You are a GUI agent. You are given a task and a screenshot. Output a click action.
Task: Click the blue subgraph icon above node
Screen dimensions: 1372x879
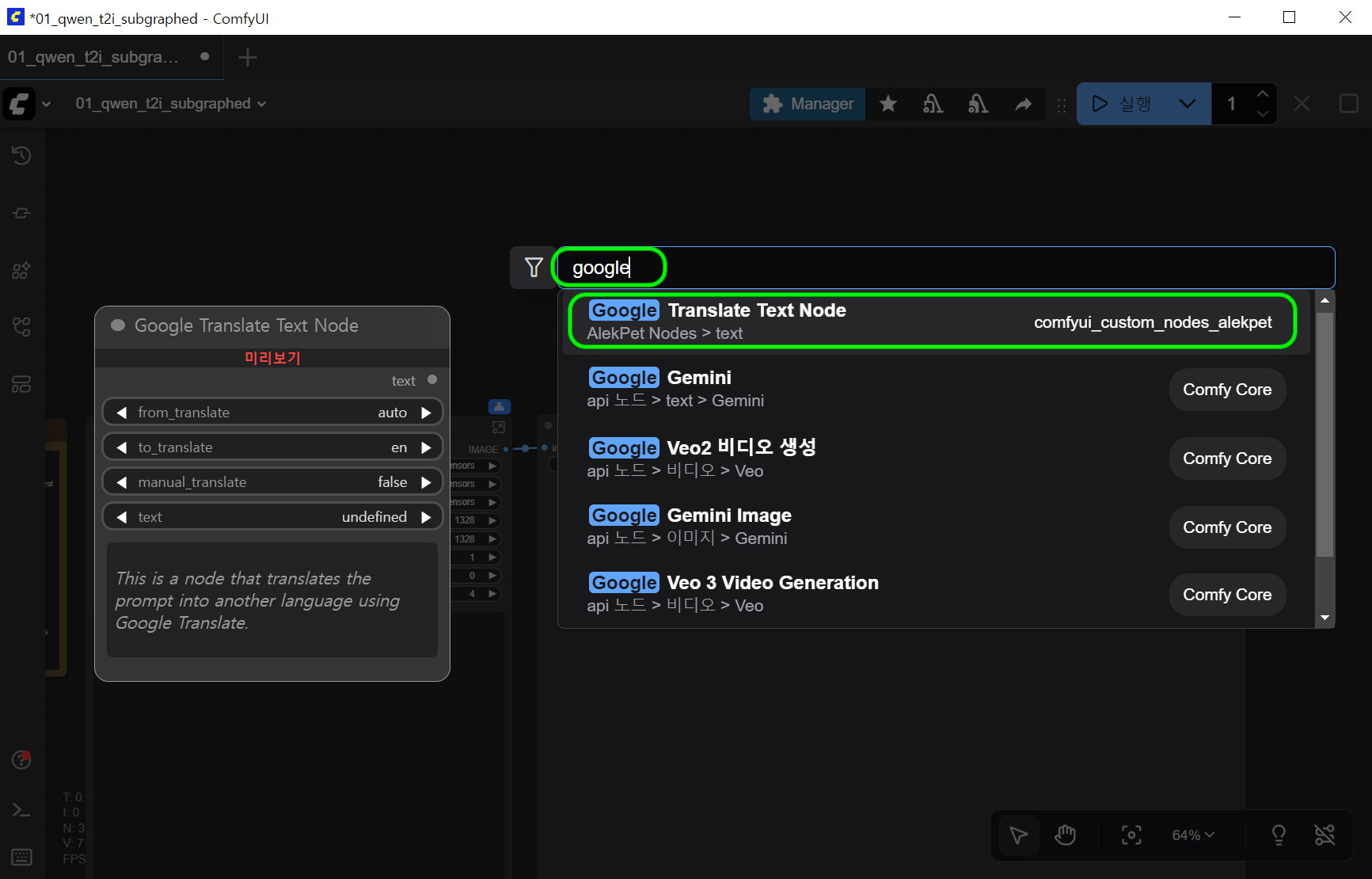499,407
